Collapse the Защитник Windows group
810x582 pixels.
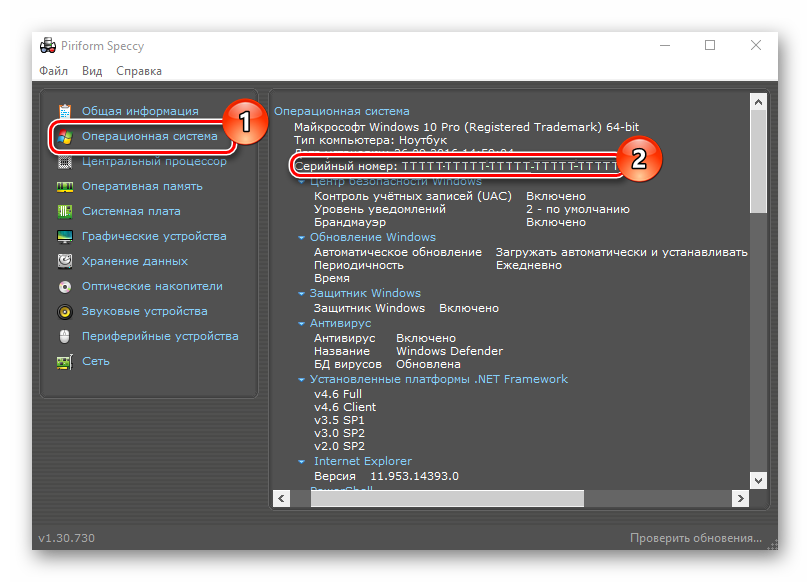301,293
